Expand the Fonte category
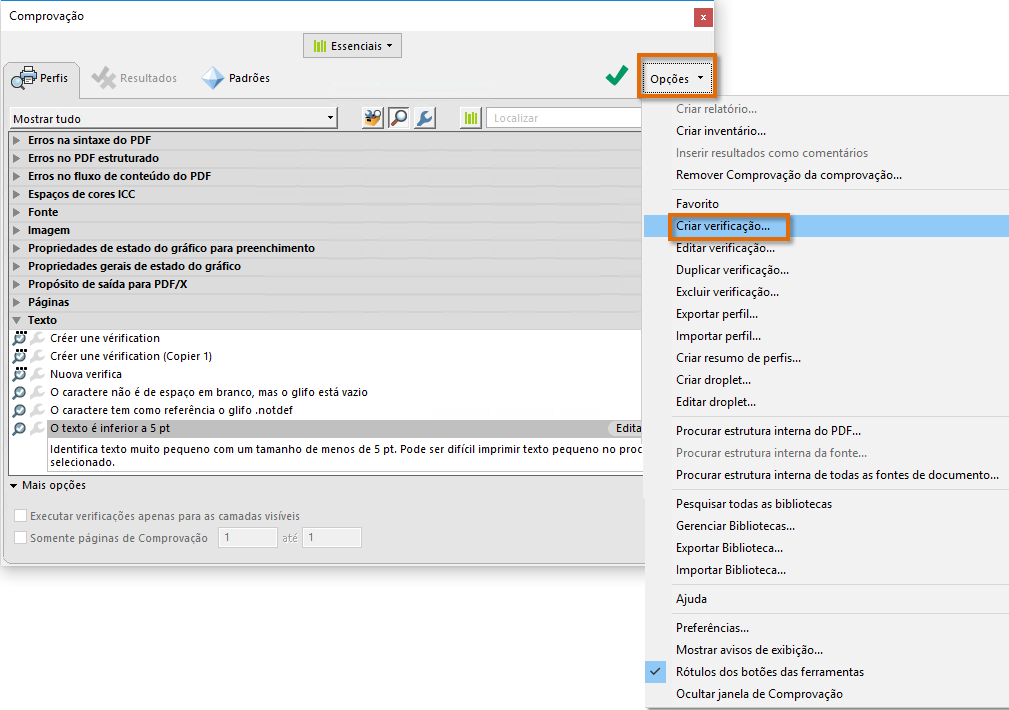 click(x=14, y=211)
